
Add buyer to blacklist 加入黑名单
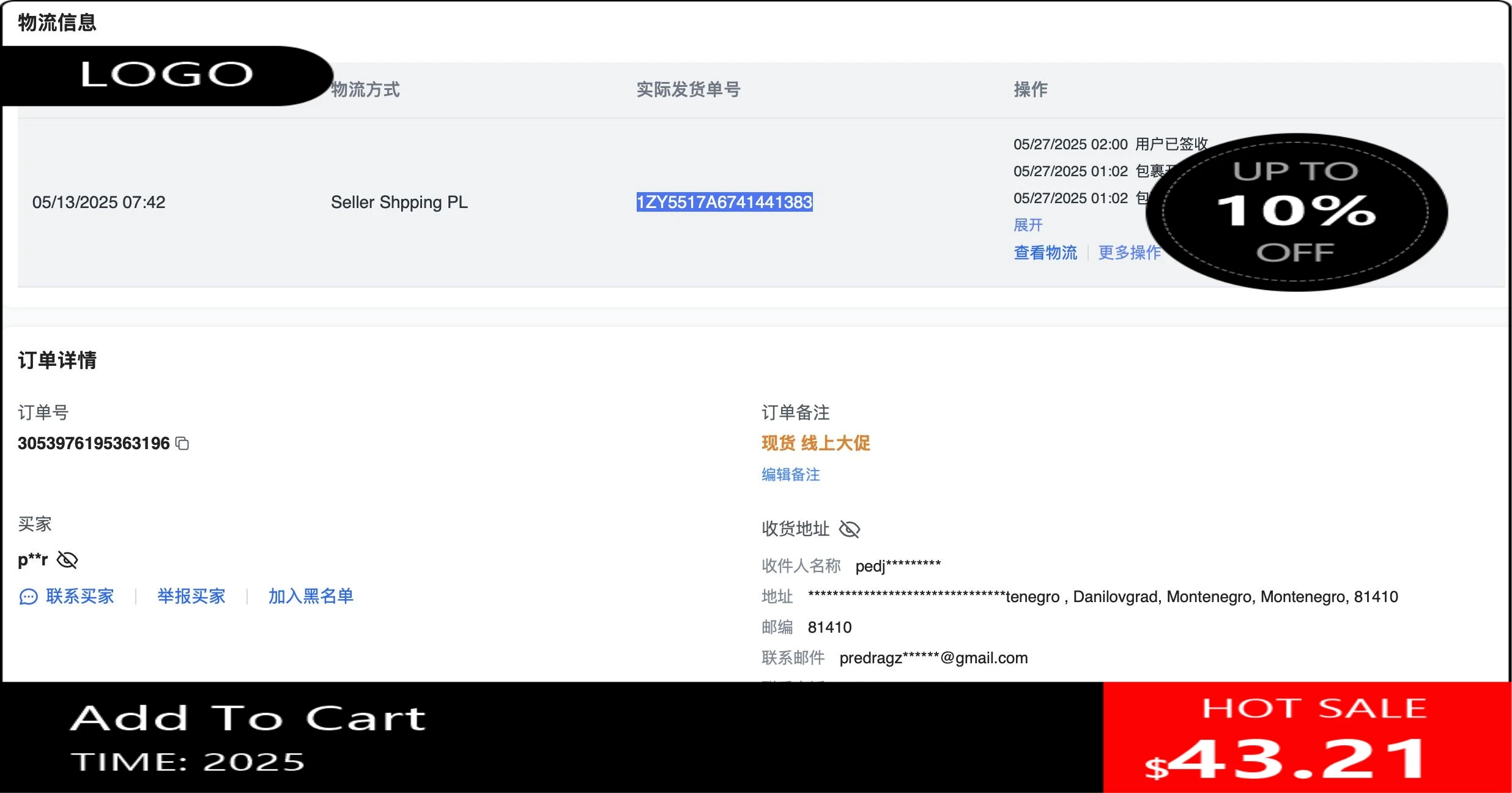(x=311, y=597)
